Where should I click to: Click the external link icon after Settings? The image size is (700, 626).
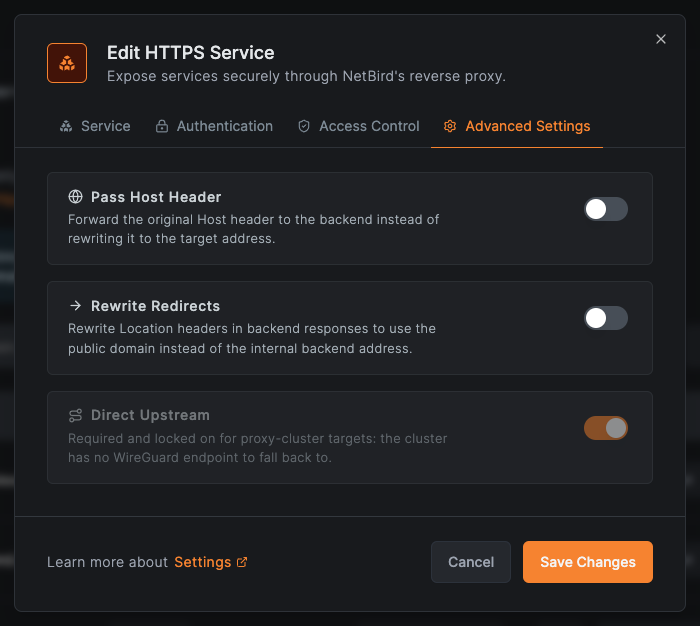[242, 562]
